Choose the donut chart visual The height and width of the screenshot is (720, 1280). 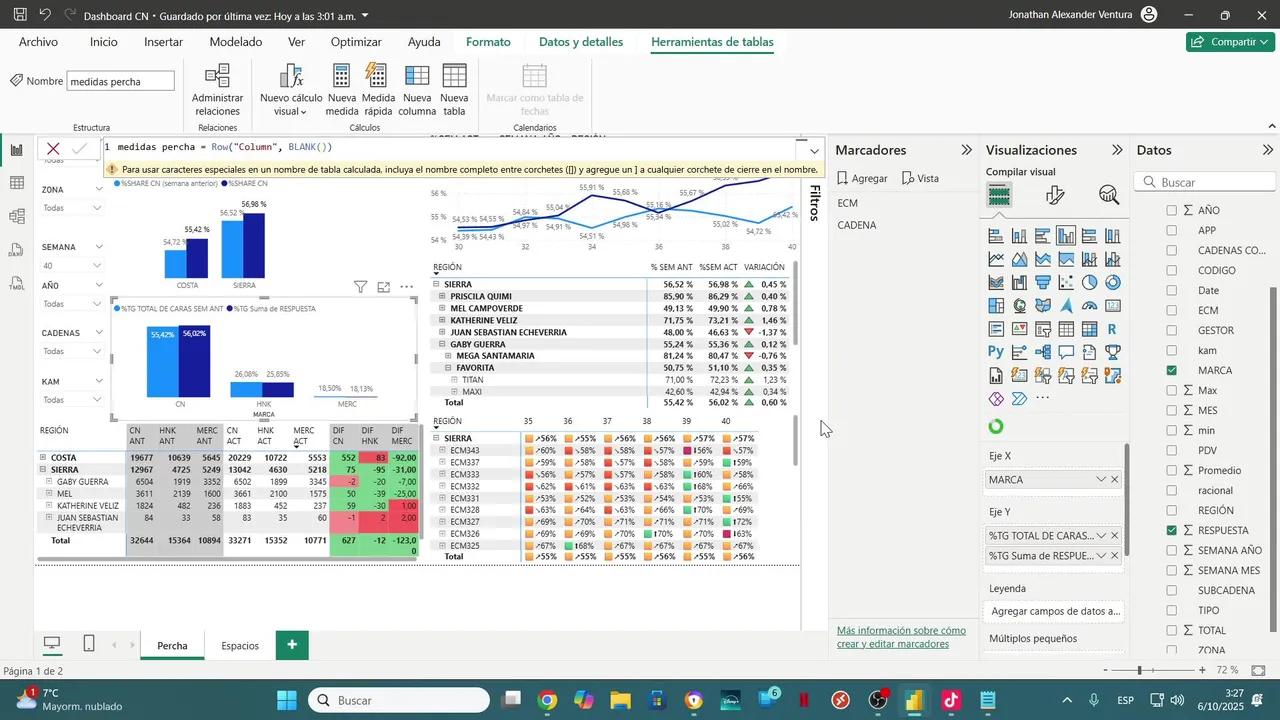coord(1112,283)
